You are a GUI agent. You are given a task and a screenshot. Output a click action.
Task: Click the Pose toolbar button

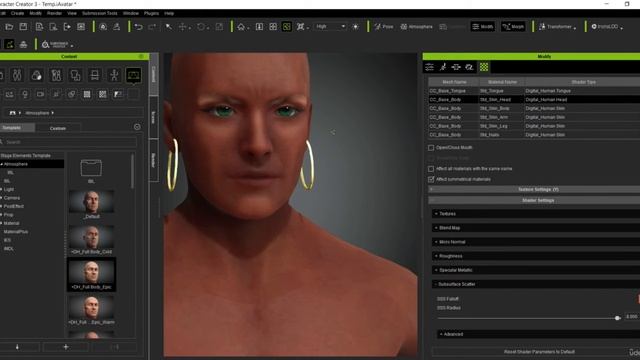click(384, 27)
